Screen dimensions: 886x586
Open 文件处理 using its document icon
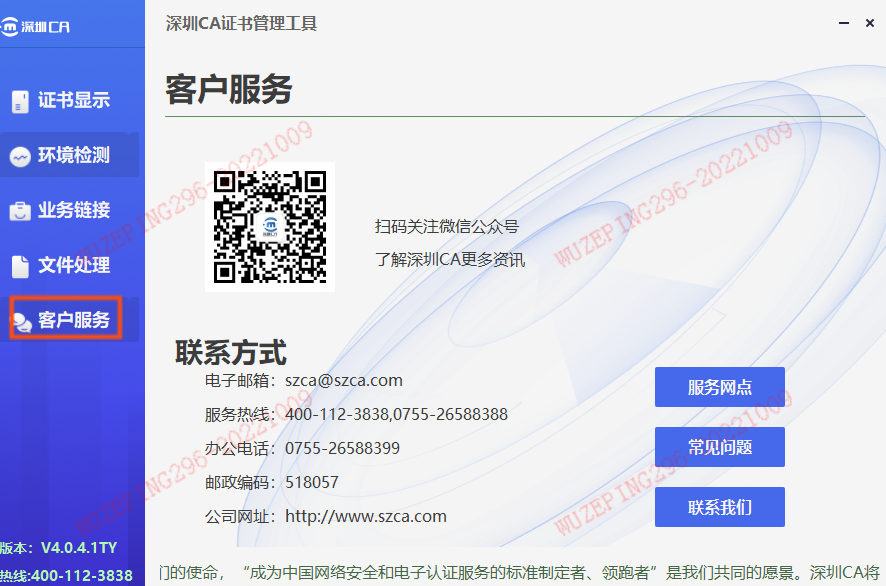pyautogui.click(x=20, y=266)
